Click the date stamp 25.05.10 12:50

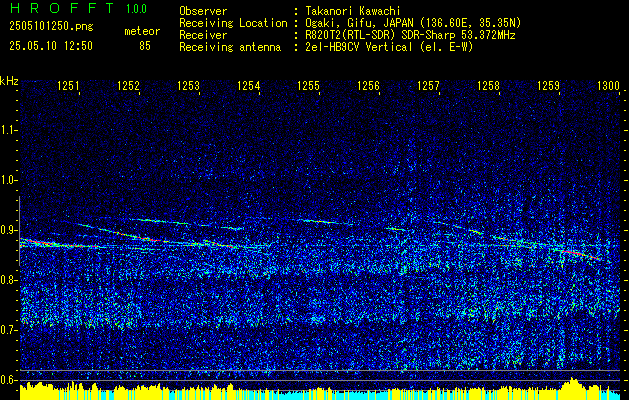click(x=51, y=46)
